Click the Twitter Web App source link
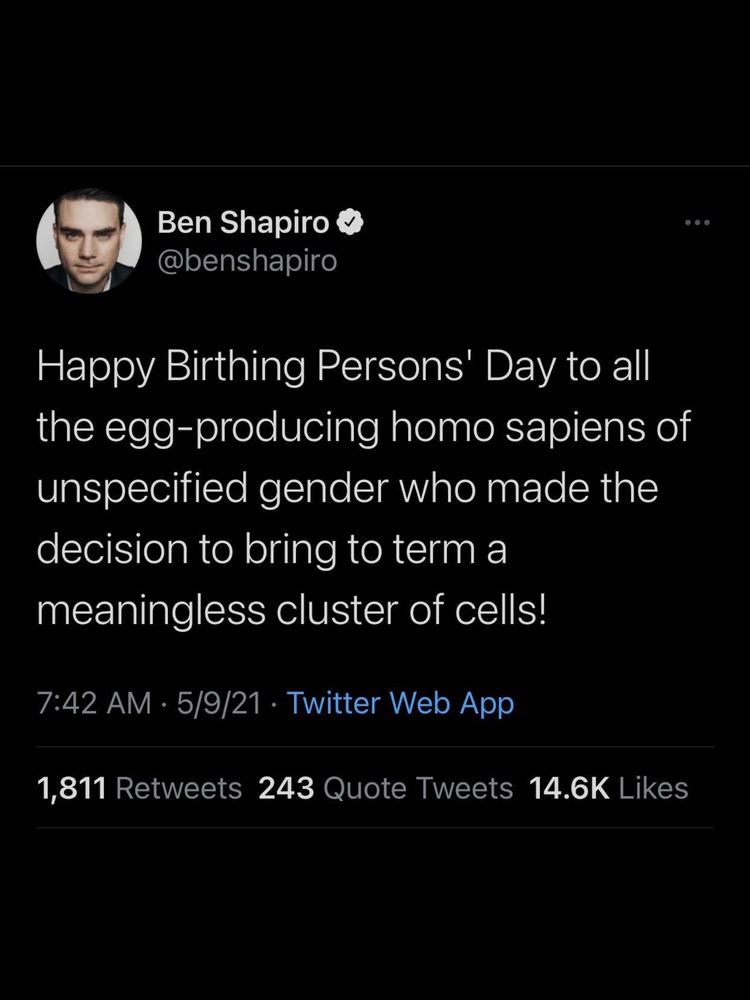The image size is (750, 1000). coord(400,703)
